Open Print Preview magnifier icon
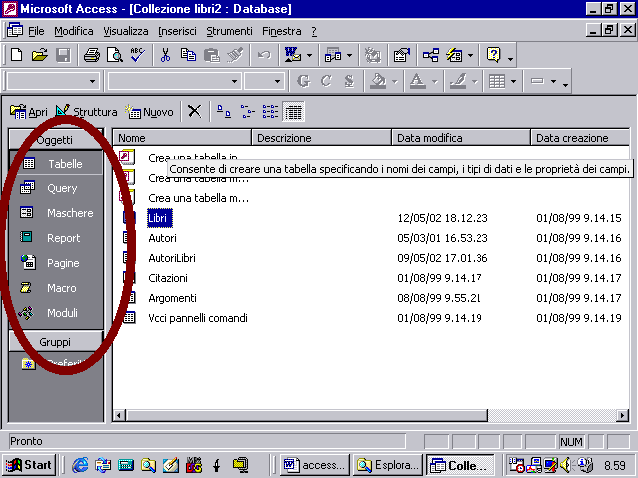638x478 pixels. (115, 55)
